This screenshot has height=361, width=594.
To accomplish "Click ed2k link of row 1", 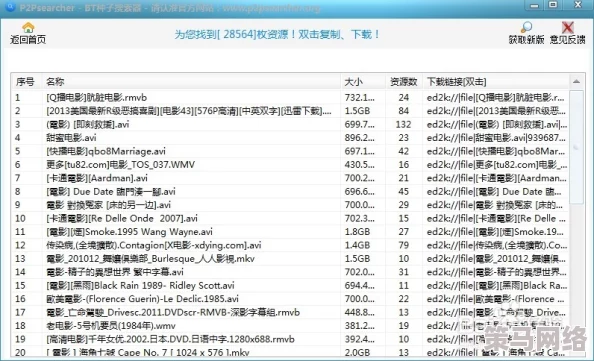I will click(495, 98).
